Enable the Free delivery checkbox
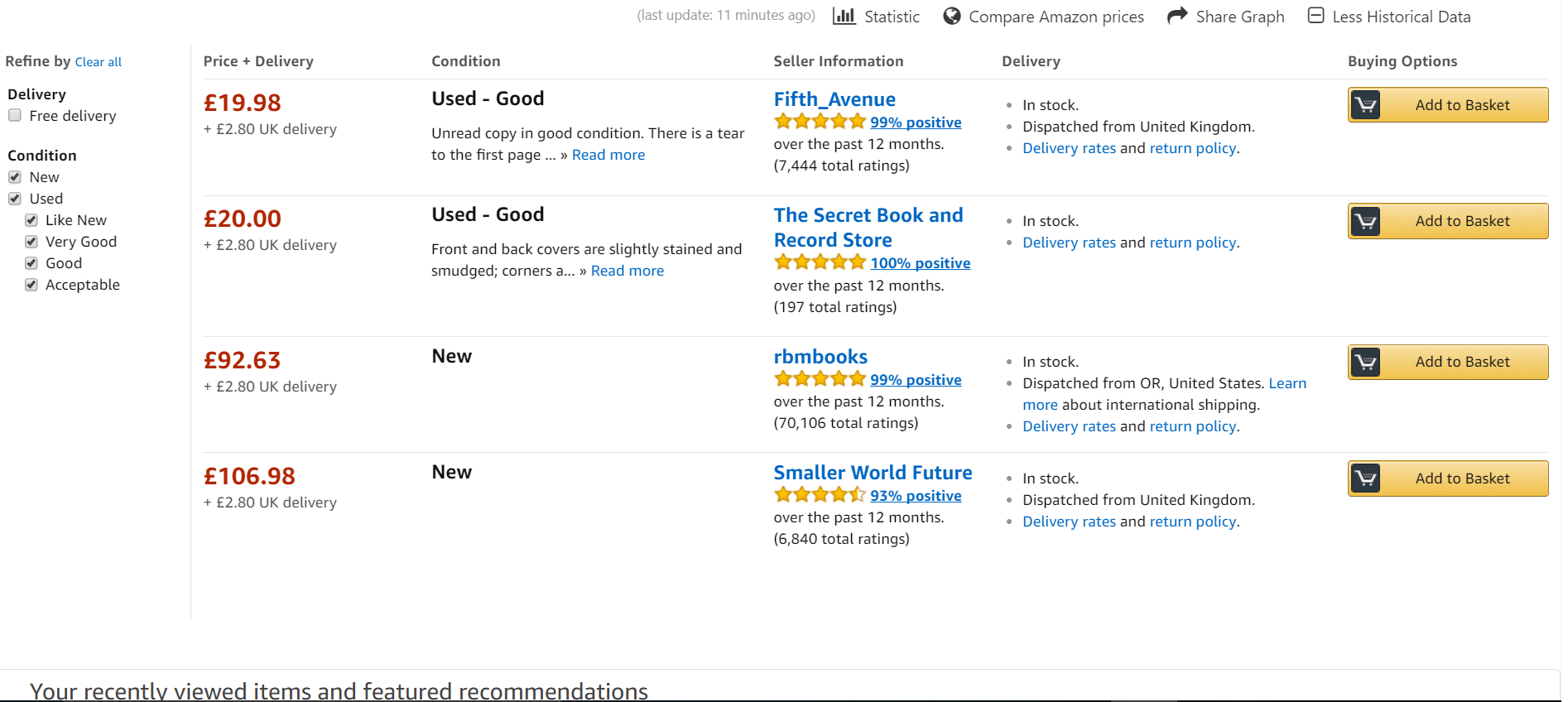 click(x=15, y=116)
